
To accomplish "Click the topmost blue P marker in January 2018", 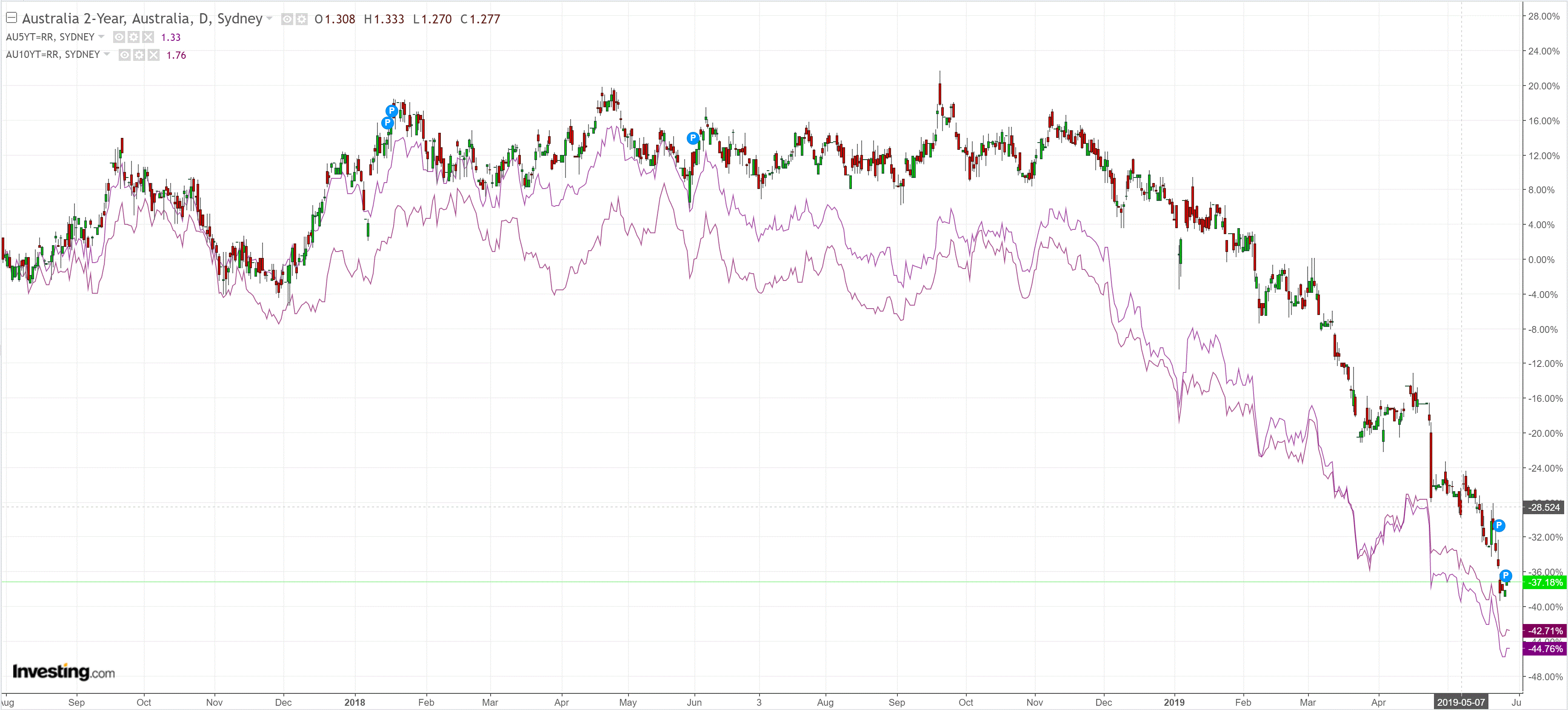I will tap(392, 111).
